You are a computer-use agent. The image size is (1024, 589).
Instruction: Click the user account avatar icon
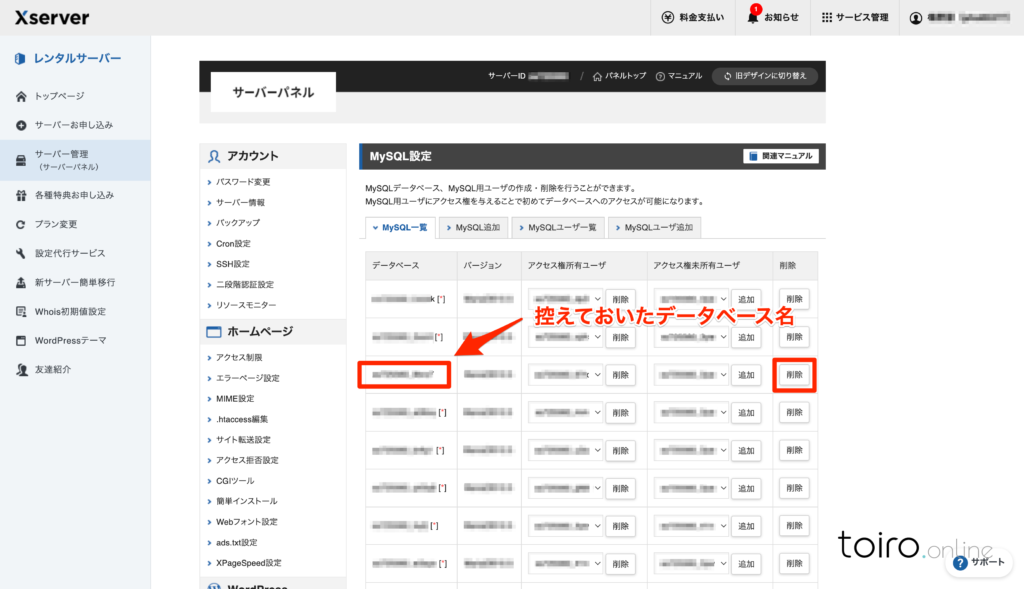tap(915, 17)
